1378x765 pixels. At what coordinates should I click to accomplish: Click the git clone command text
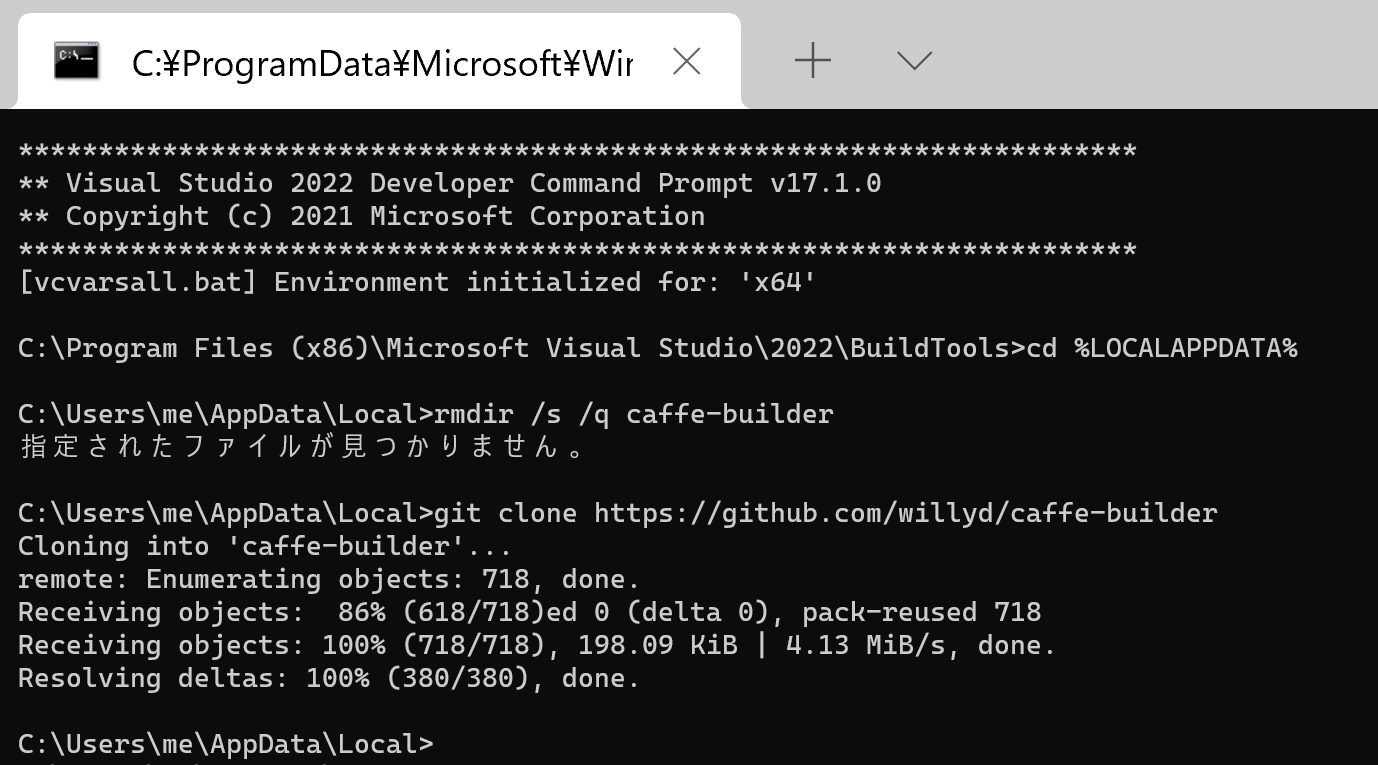tap(825, 513)
